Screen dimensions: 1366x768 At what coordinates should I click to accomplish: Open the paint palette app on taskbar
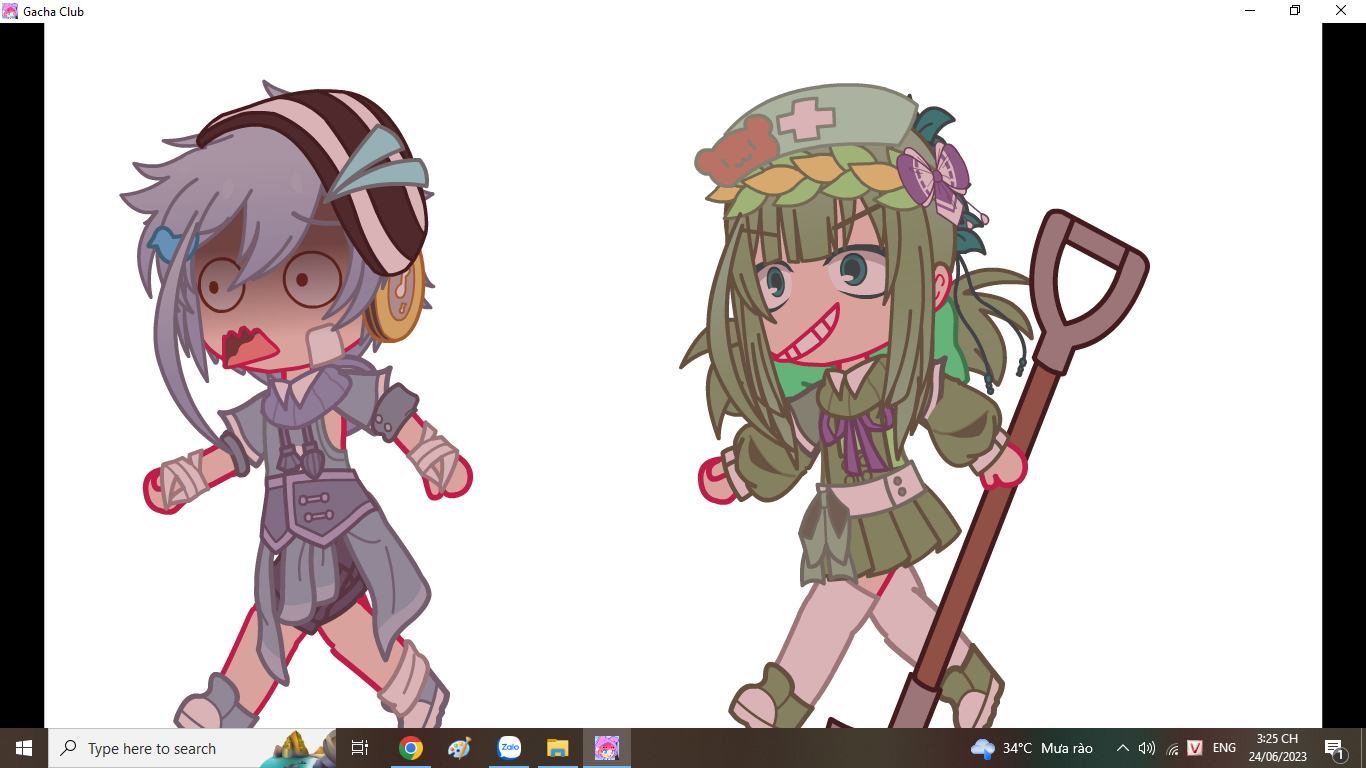(459, 748)
